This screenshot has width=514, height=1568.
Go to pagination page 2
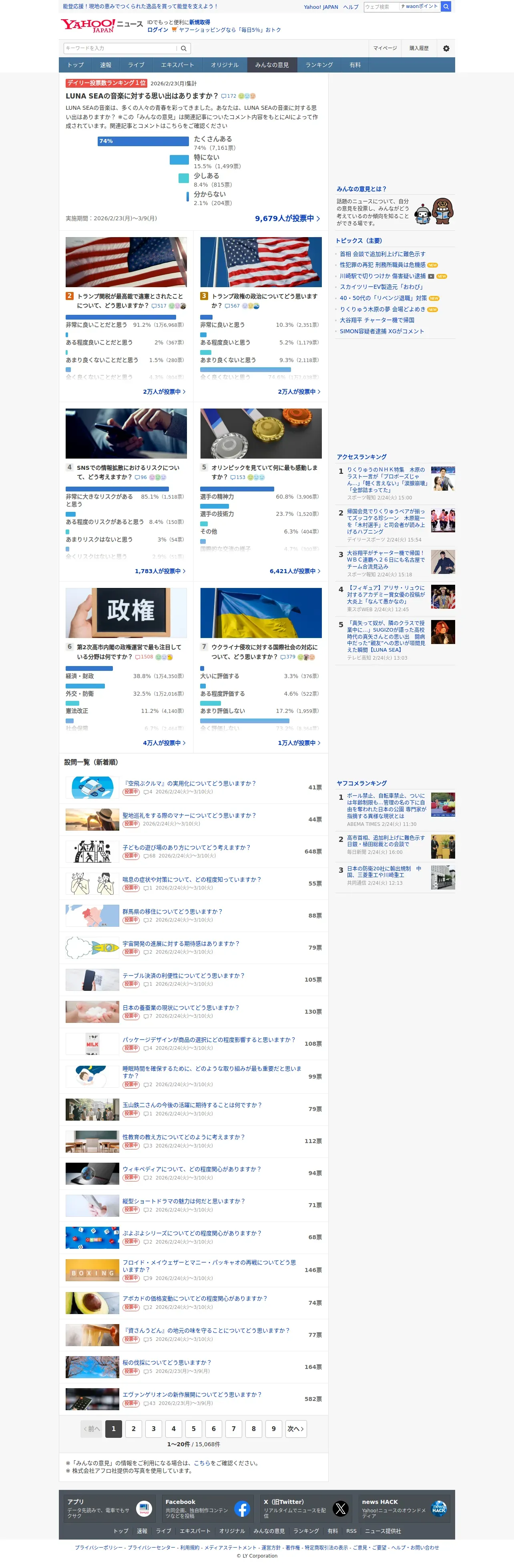(134, 1429)
